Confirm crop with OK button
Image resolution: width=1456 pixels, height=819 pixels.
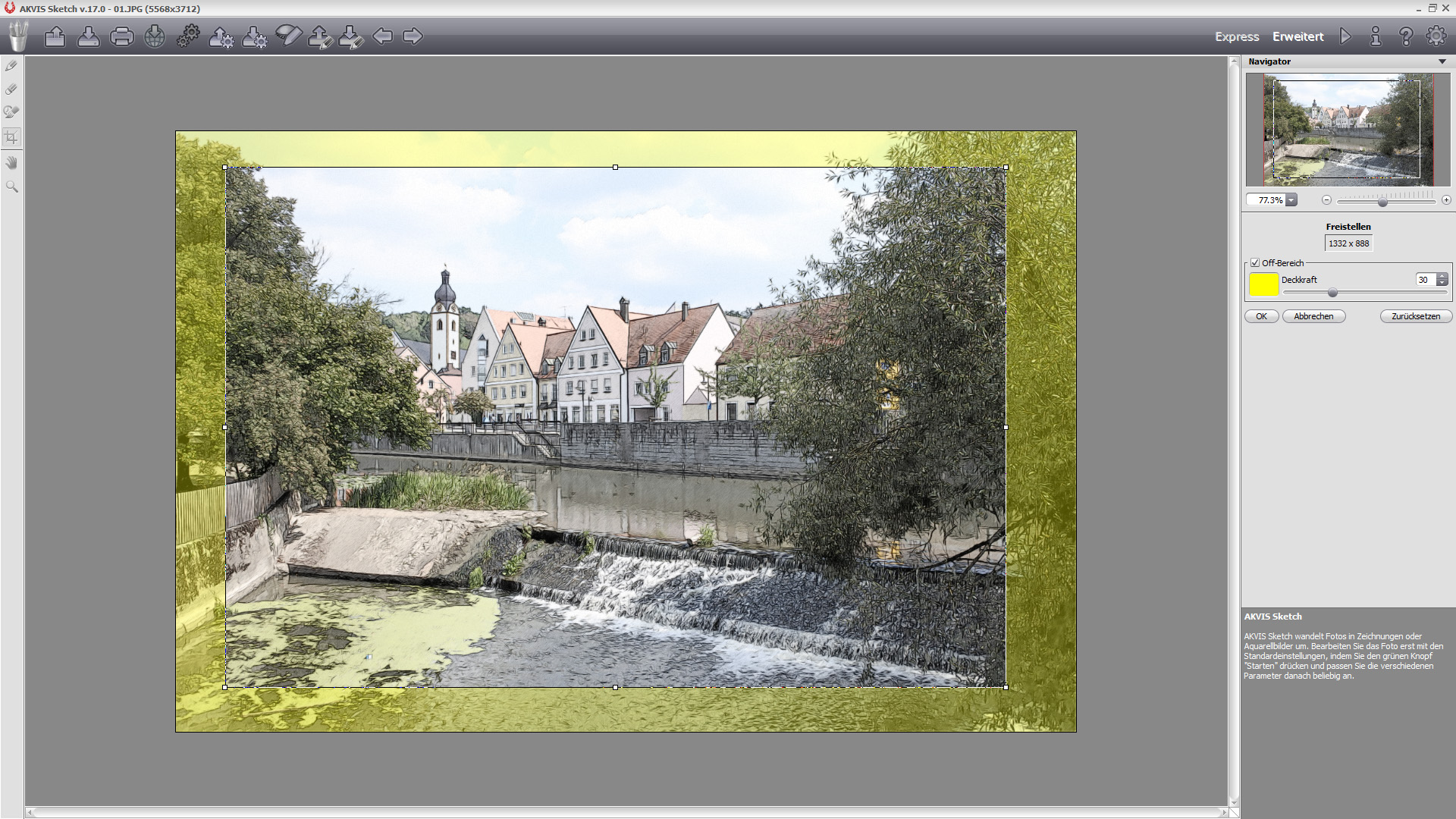[x=1261, y=316]
